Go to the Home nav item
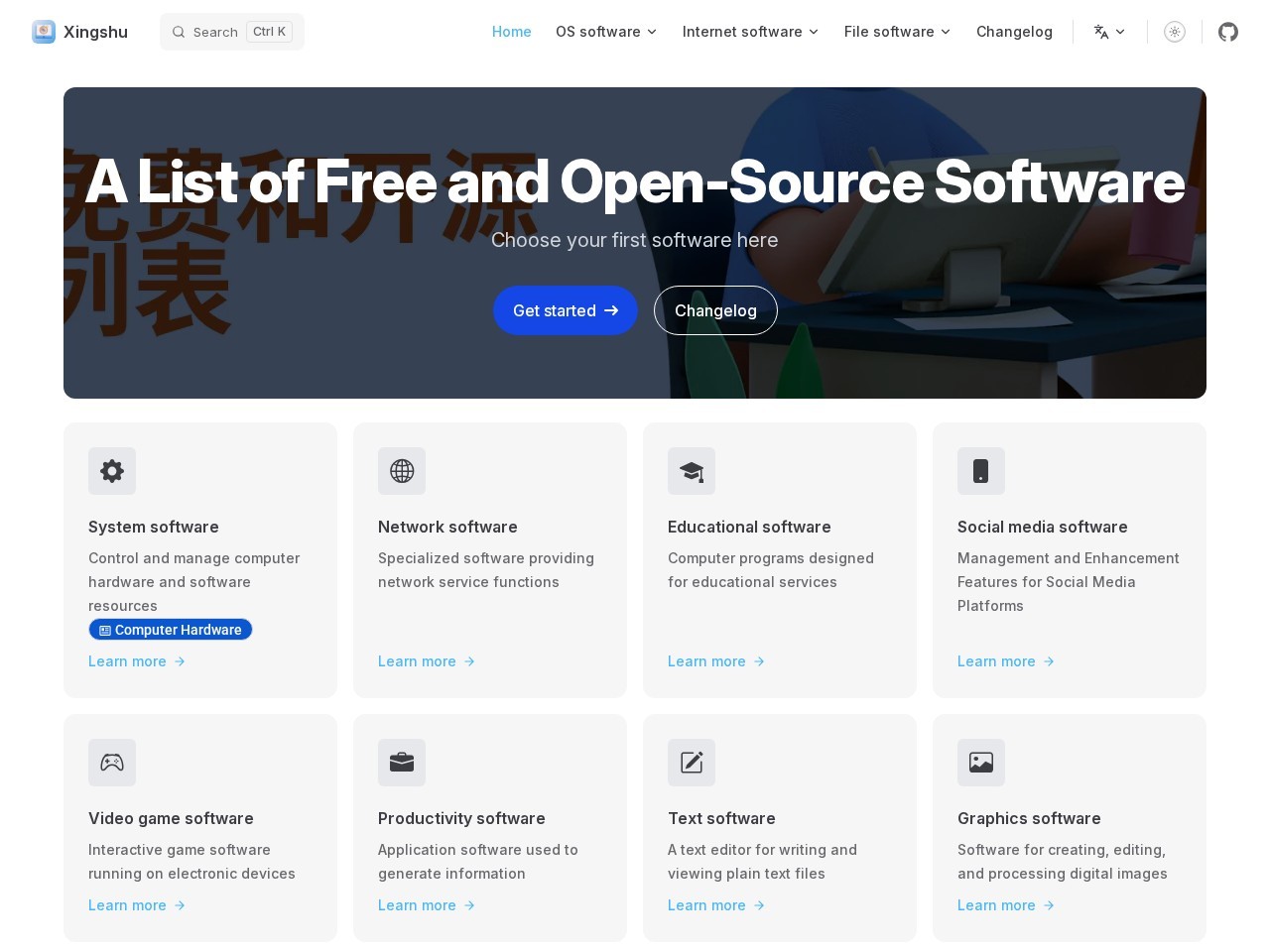Viewport: 1270px width, 952px height. pos(512,32)
